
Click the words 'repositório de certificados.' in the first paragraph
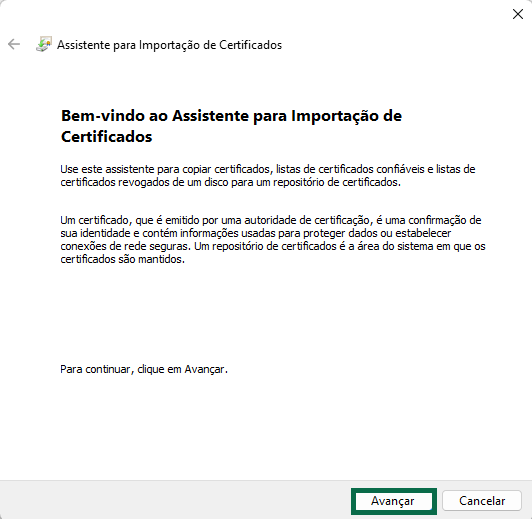point(337,182)
